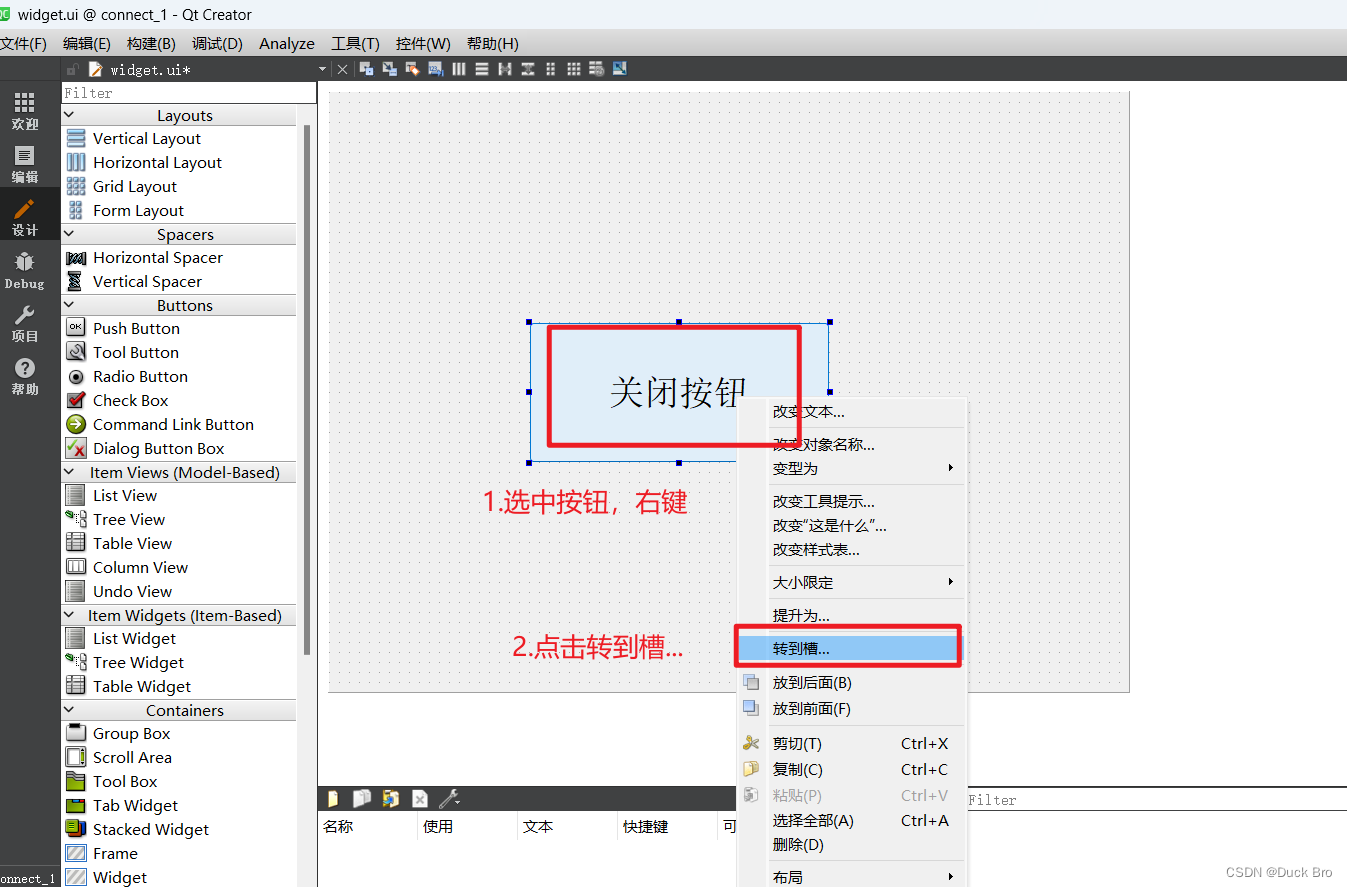Viewport: 1347px width, 887px height.
Task: Click the widget box Filter input field
Action: click(189, 93)
